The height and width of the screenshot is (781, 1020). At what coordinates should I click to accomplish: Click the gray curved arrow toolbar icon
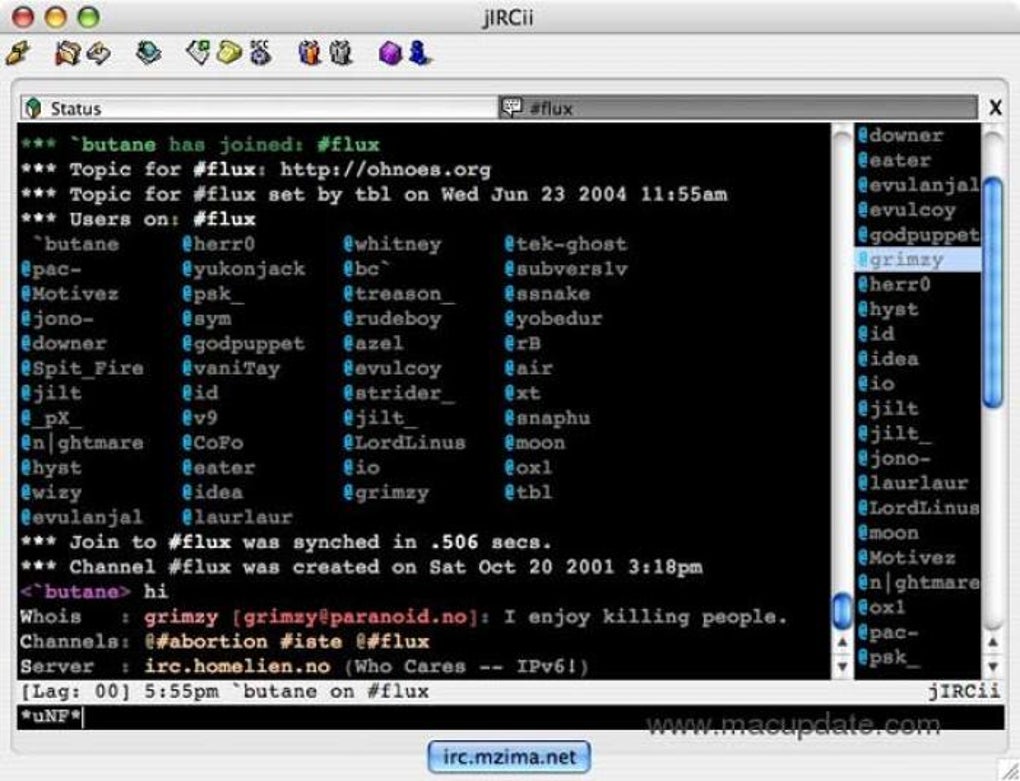tap(98, 53)
